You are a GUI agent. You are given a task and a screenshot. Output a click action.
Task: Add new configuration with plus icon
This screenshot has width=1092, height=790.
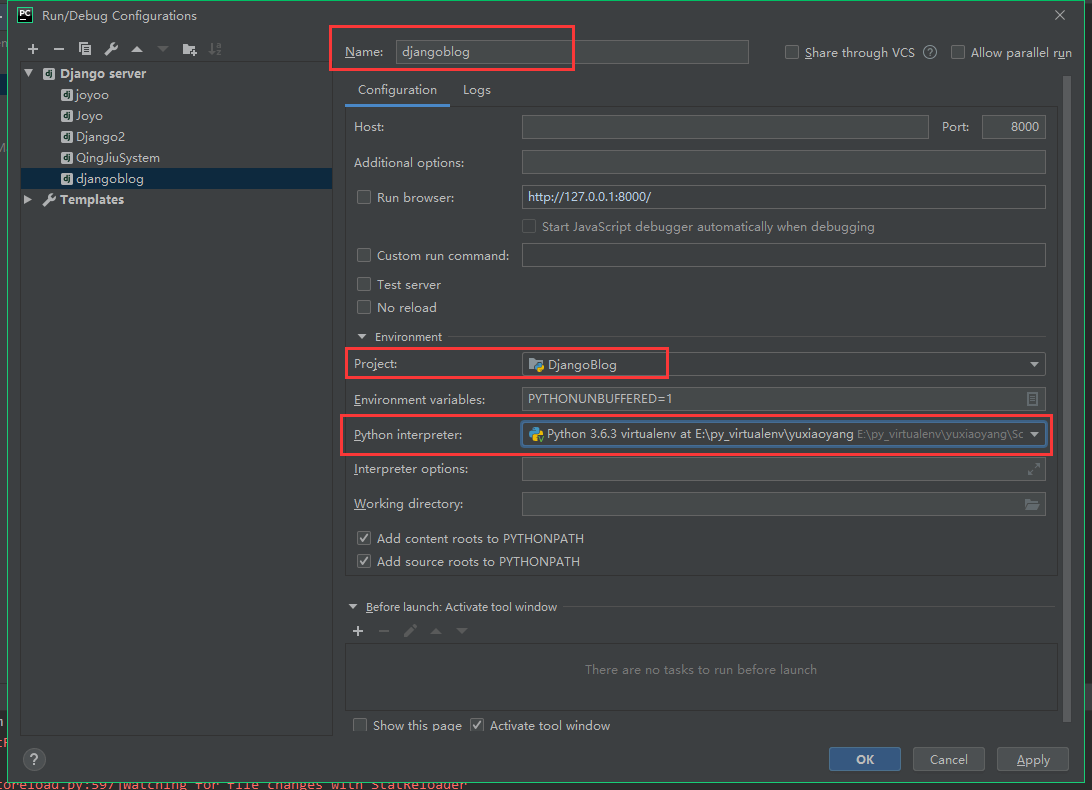point(33,49)
